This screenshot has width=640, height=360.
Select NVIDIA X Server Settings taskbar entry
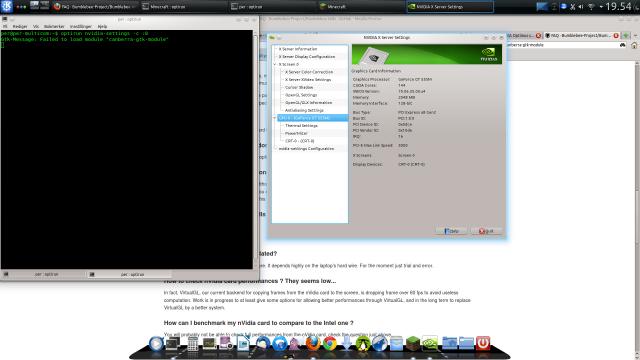[450, 7]
